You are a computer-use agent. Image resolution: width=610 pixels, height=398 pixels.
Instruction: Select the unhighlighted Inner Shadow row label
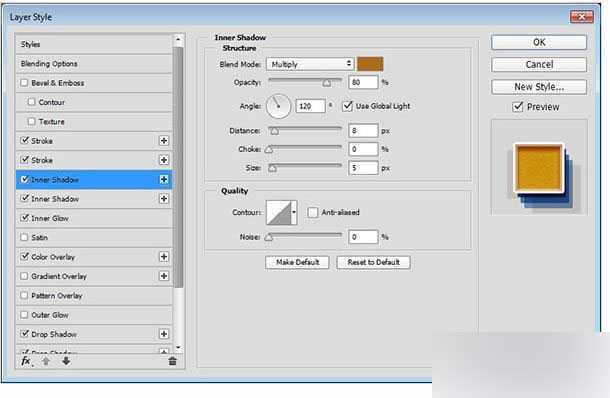click(x=55, y=199)
